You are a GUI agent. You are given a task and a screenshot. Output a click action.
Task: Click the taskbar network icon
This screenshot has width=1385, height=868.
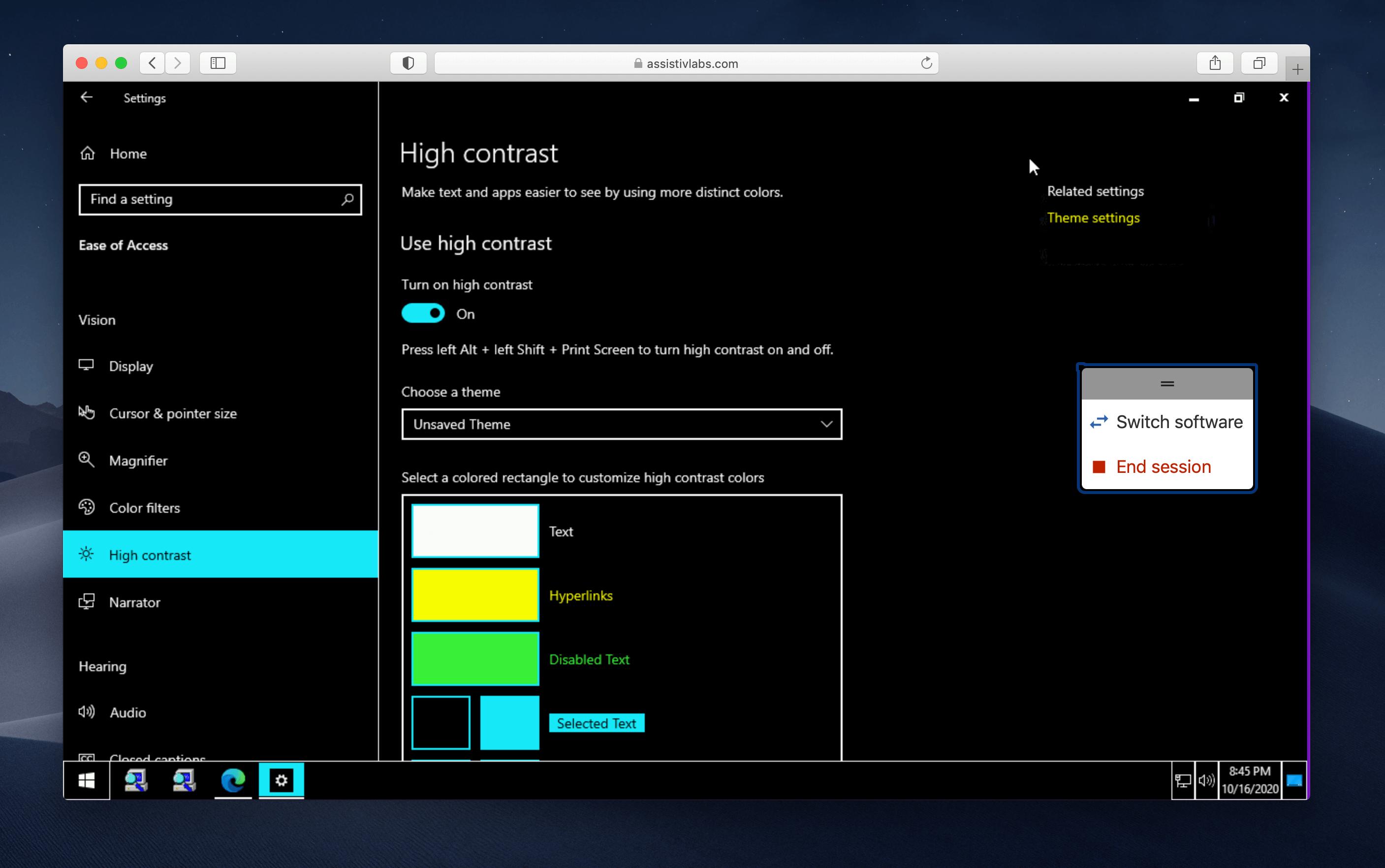coord(1182,780)
